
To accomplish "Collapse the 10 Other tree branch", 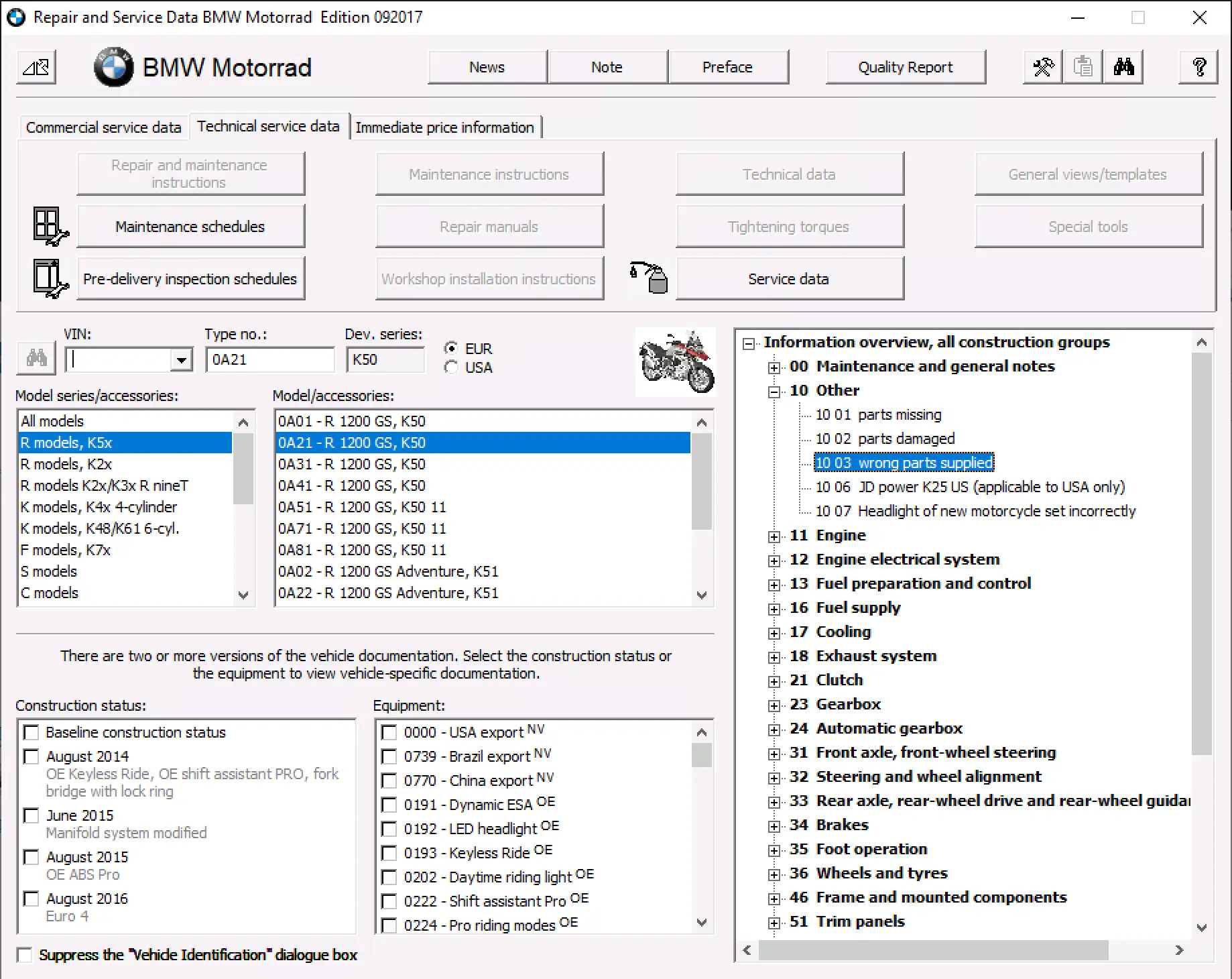I will coord(774,390).
